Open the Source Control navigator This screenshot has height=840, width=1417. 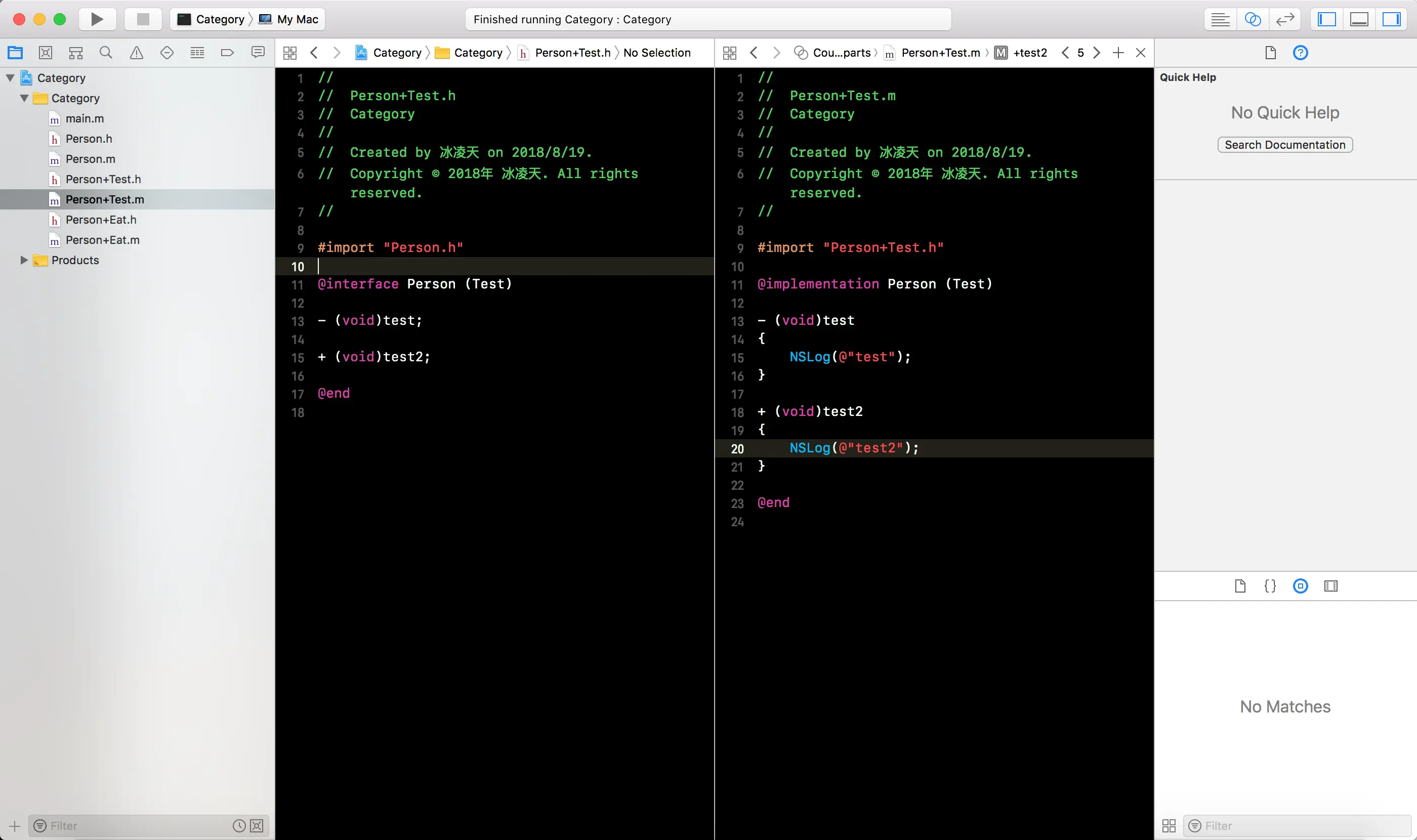pyautogui.click(x=45, y=53)
